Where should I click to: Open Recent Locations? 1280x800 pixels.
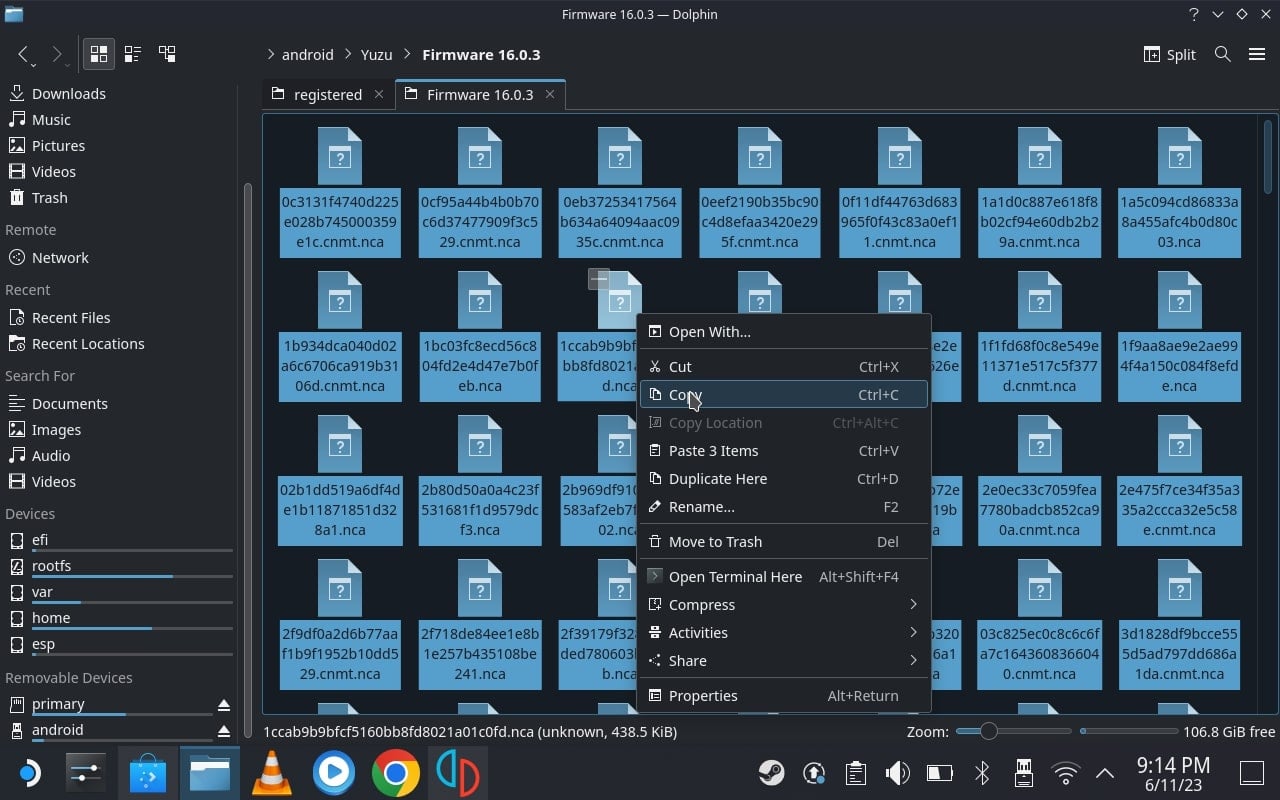(88, 343)
